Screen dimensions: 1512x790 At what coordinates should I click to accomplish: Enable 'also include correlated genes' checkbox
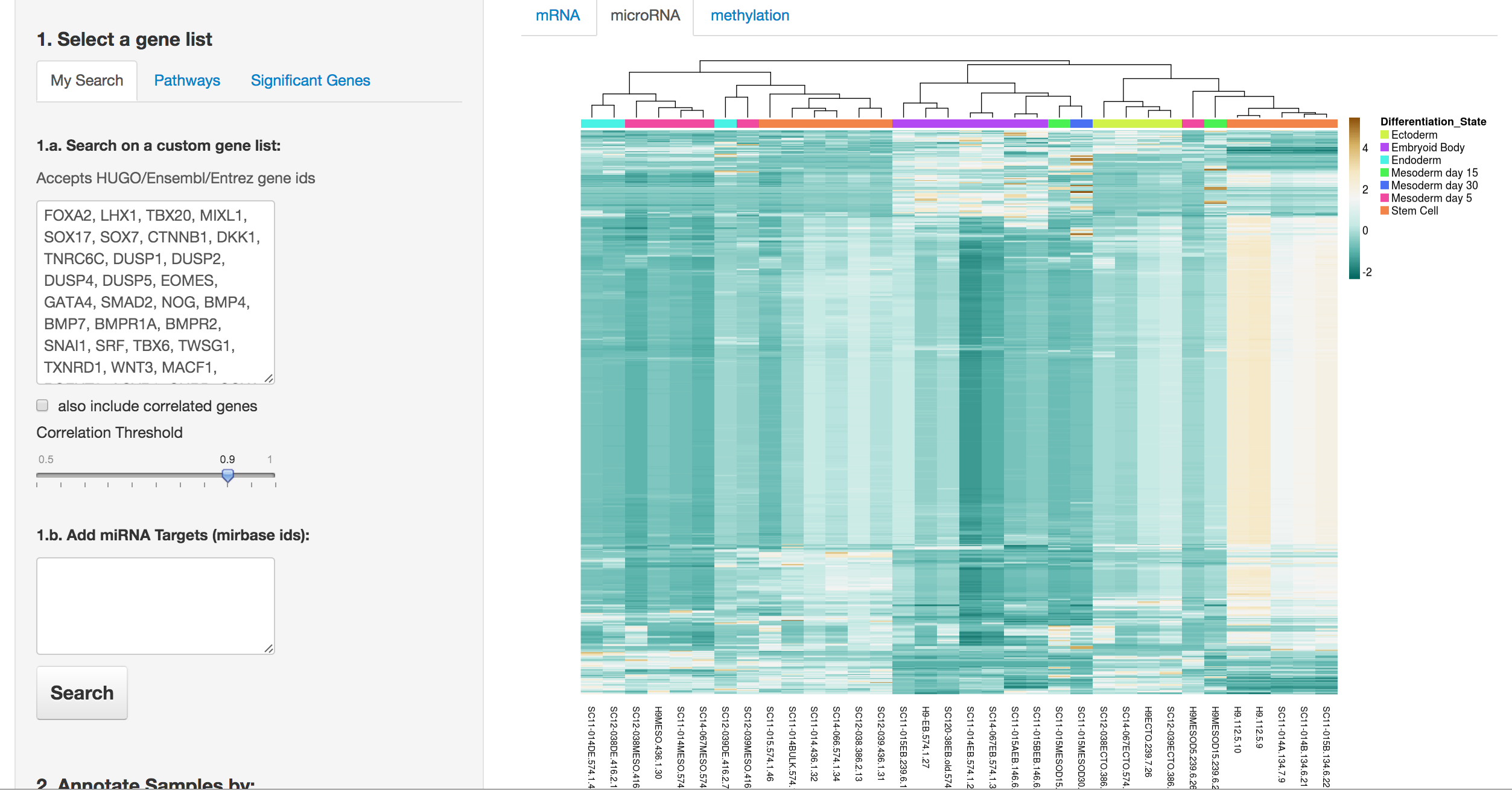coord(42,405)
